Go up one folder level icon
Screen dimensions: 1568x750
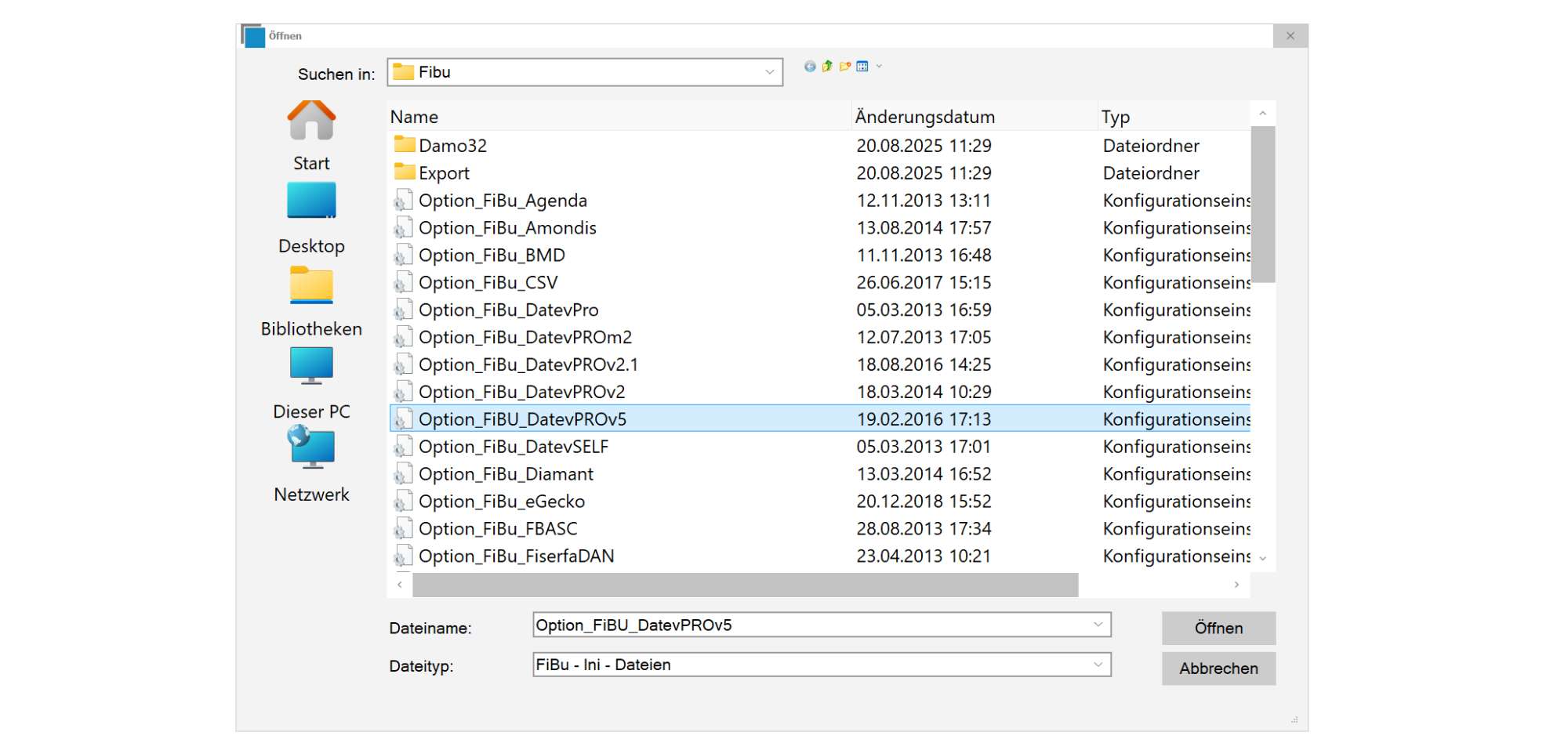(x=827, y=67)
